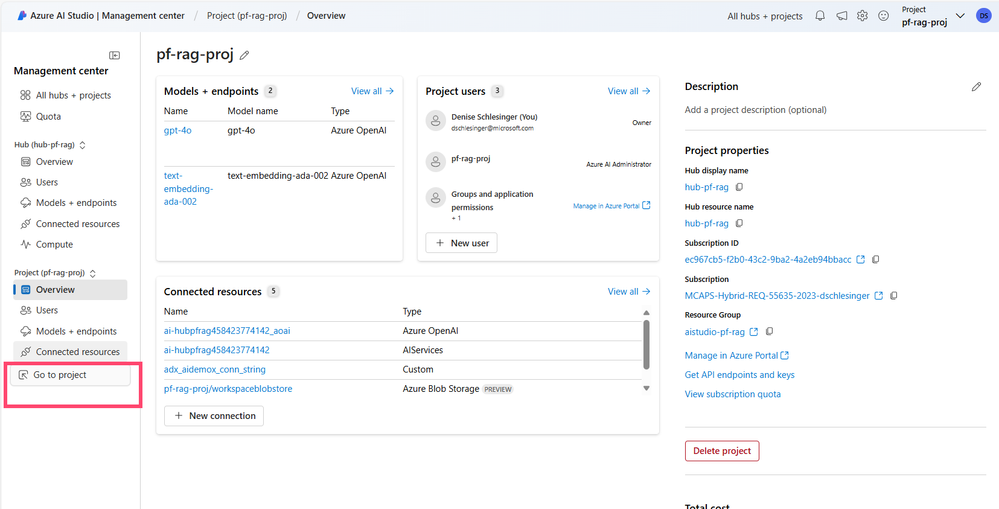This screenshot has height=509, width=999.
Task: Click Add a project description text
Action: coord(756,110)
